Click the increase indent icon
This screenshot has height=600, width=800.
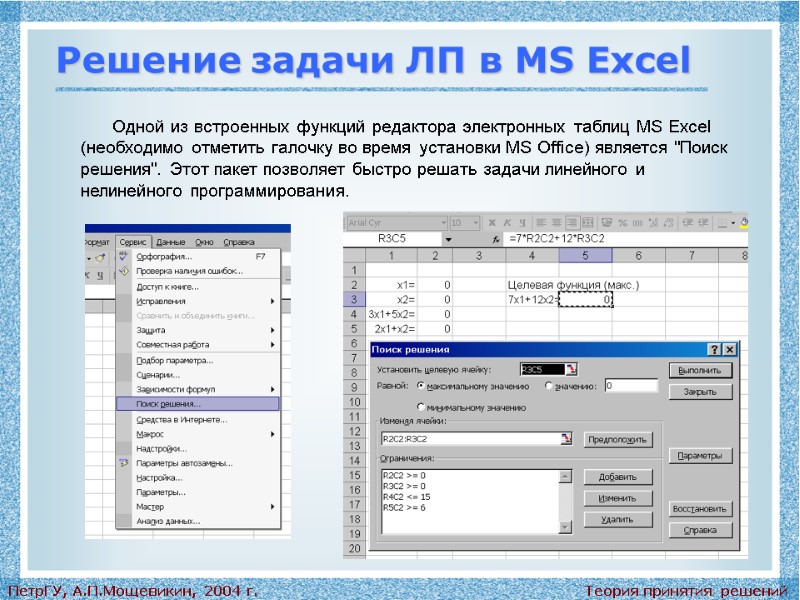[704, 222]
